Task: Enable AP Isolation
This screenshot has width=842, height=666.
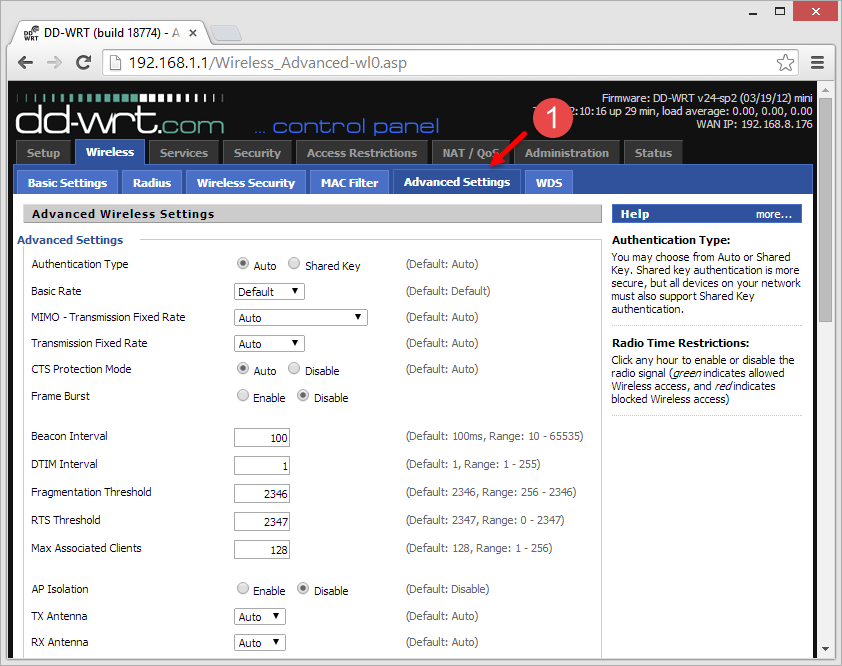Action: click(243, 589)
